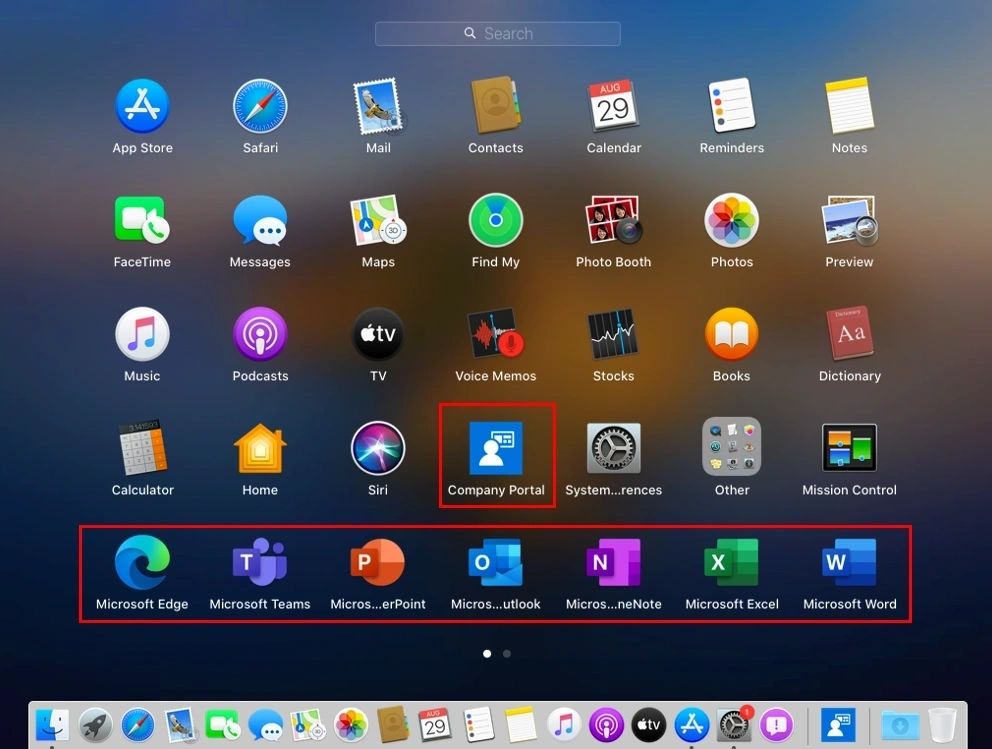Open Mail from the Dock
This screenshot has height=749, width=992.
pyautogui.click(x=180, y=725)
